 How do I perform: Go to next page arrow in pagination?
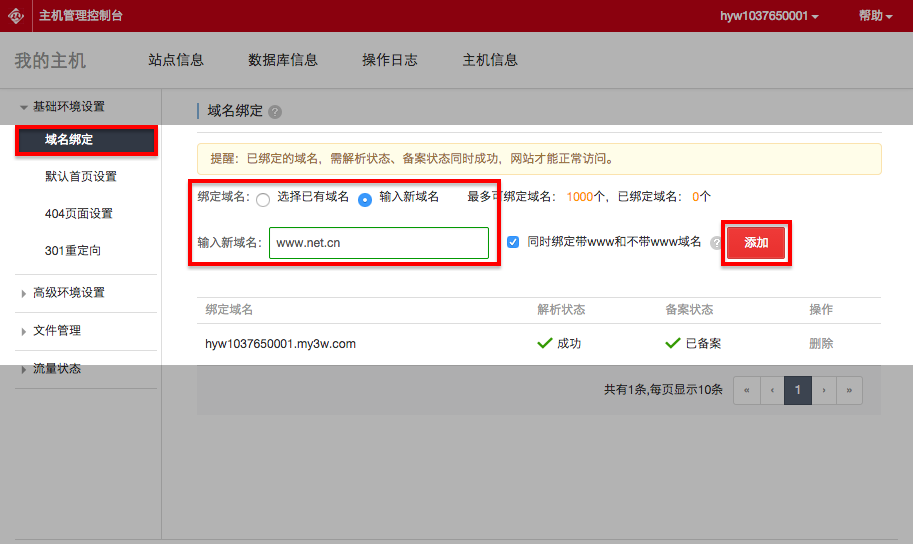tap(824, 390)
